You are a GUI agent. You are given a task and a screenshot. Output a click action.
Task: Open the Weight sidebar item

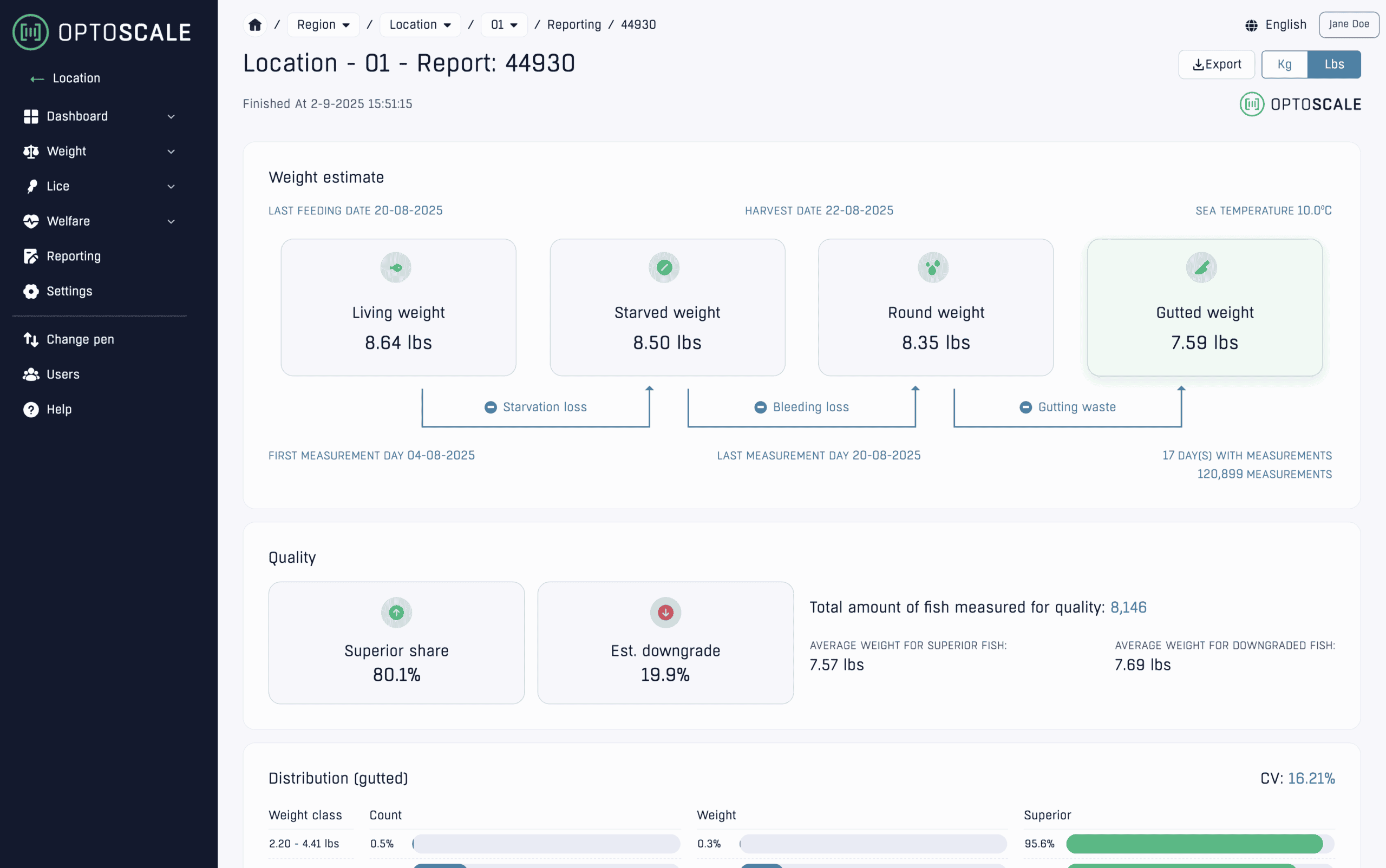[100, 152]
